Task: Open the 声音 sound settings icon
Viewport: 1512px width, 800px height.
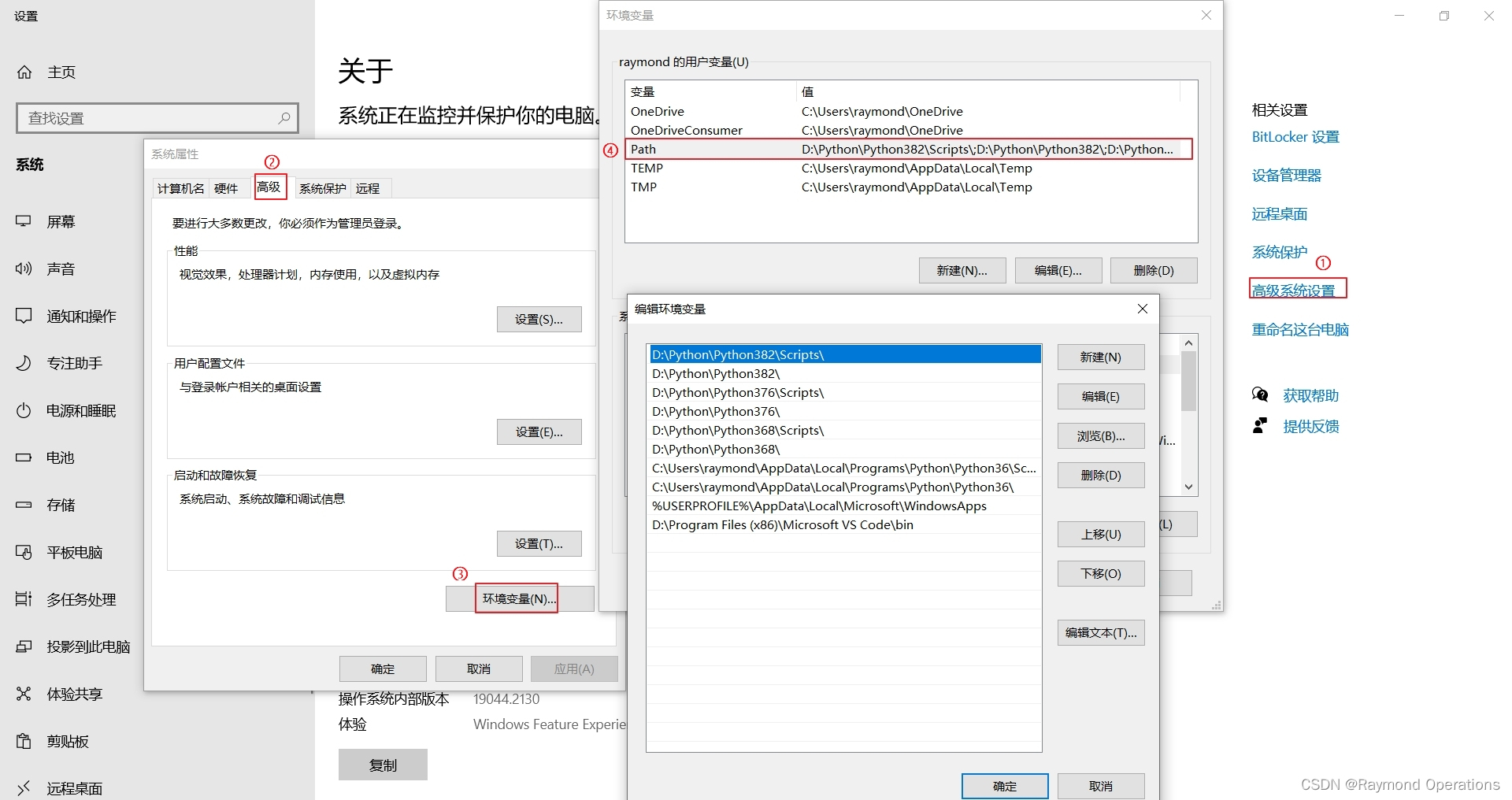Action: tap(24, 269)
